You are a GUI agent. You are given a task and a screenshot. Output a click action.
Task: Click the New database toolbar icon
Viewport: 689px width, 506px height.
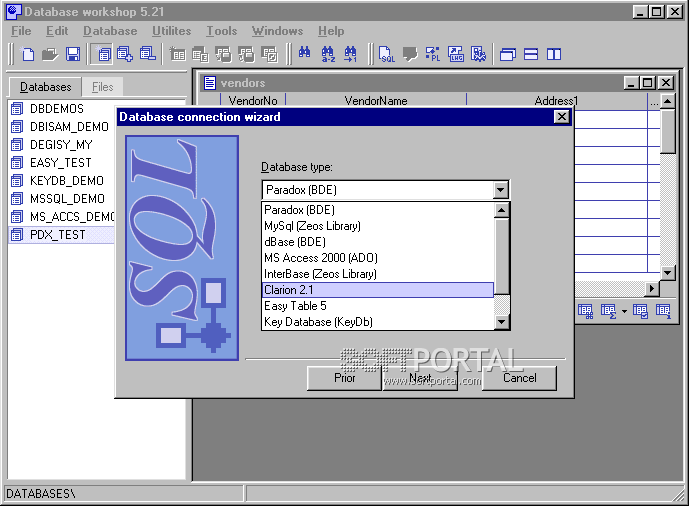pyautogui.click(x=104, y=54)
